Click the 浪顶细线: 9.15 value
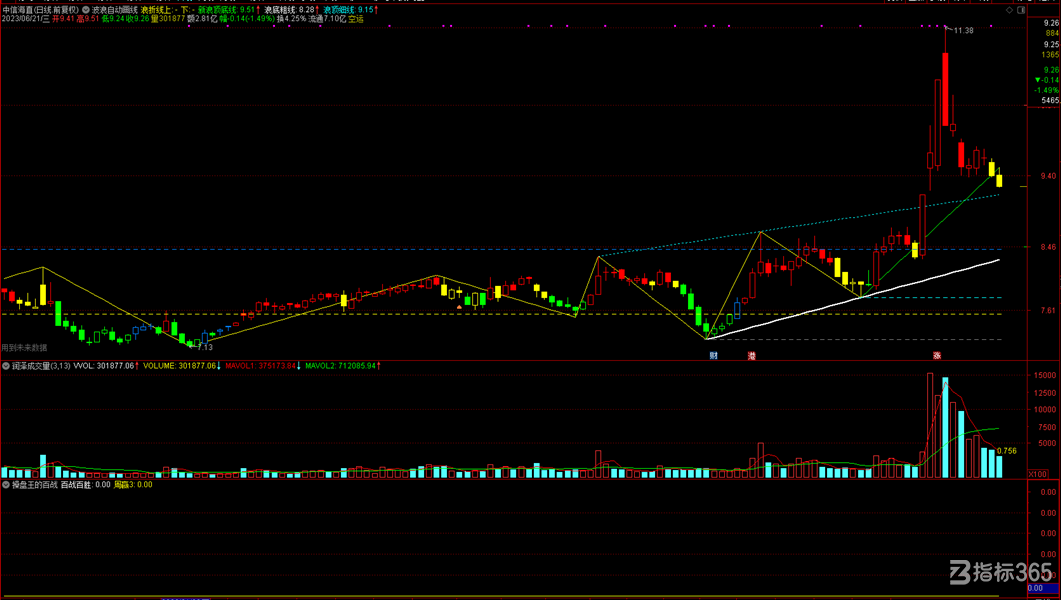This screenshot has height=600, width=1061. pos(348,11)
